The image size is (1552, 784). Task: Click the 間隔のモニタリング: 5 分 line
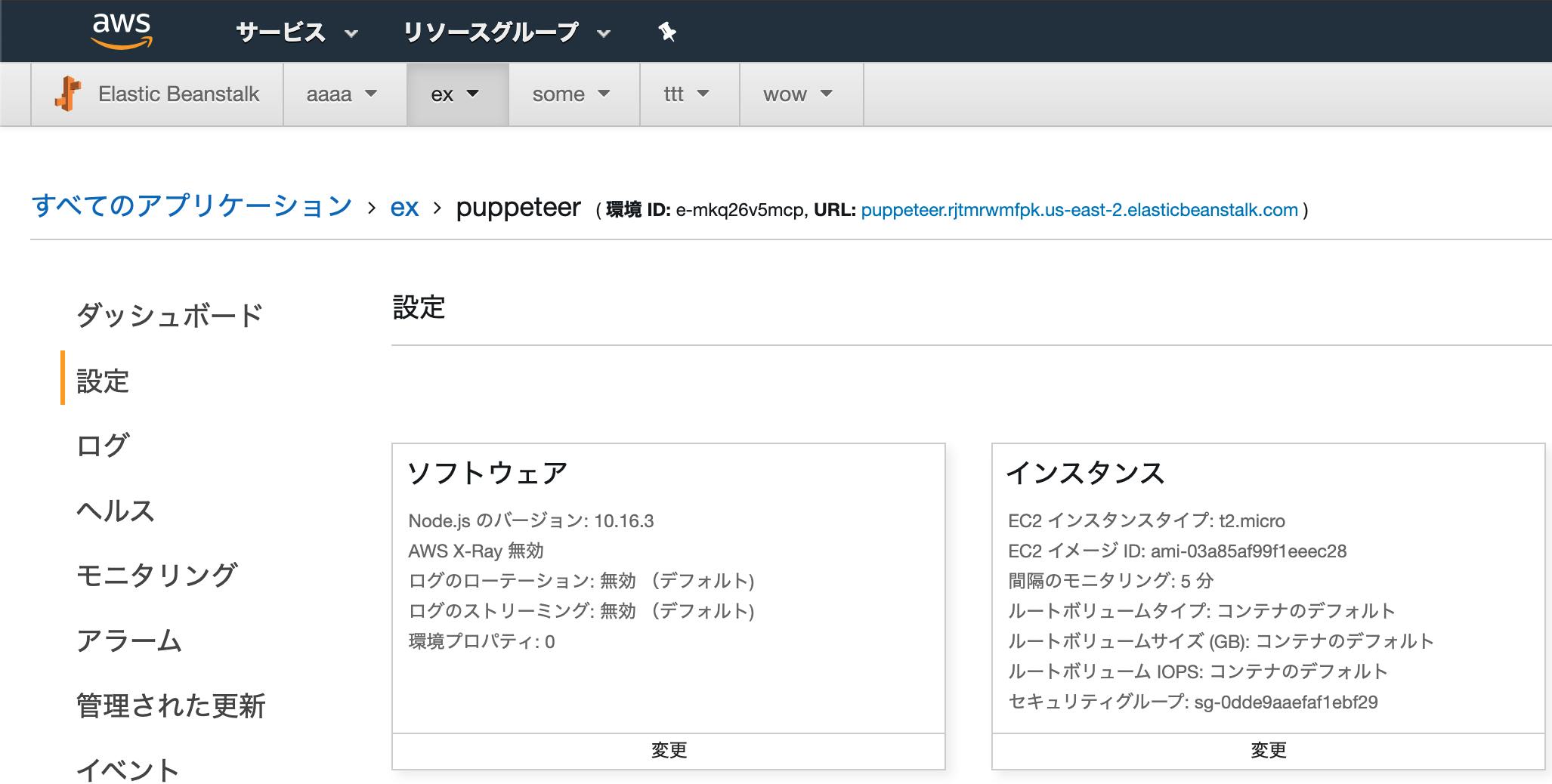point(1111,581)
